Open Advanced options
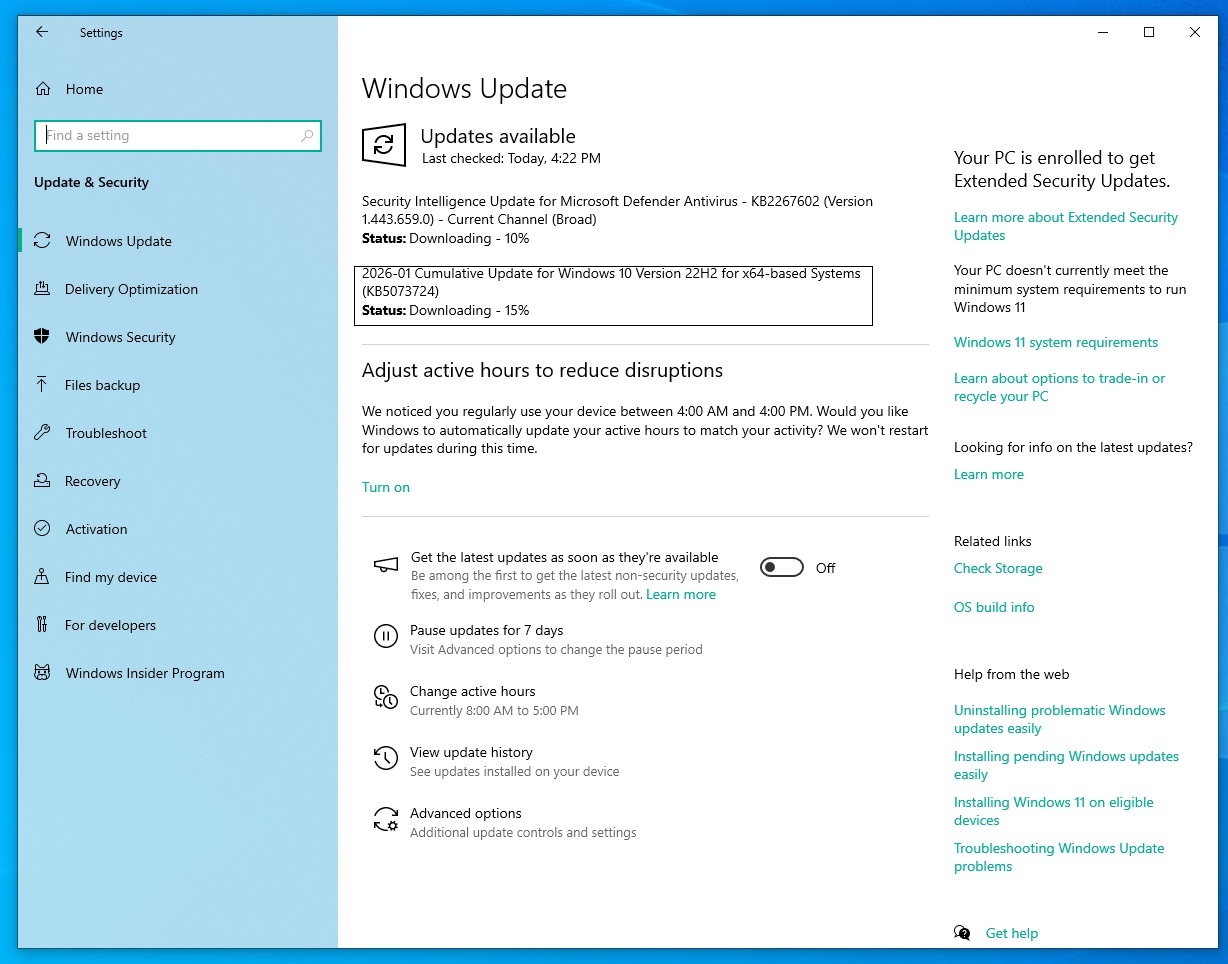 [x=465, y=813]
